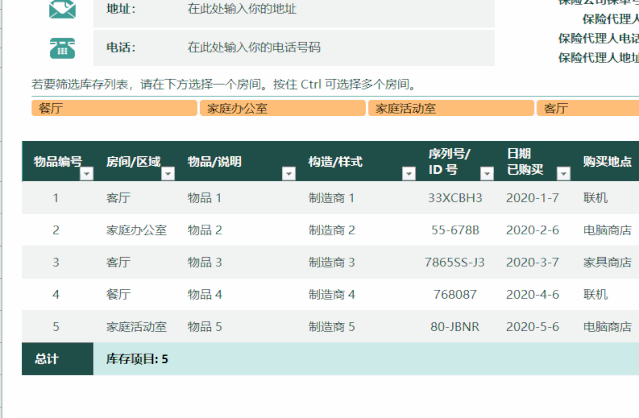Click the 总计 total row label
Viewport: 639px width, 418px height.
point(46,359)
